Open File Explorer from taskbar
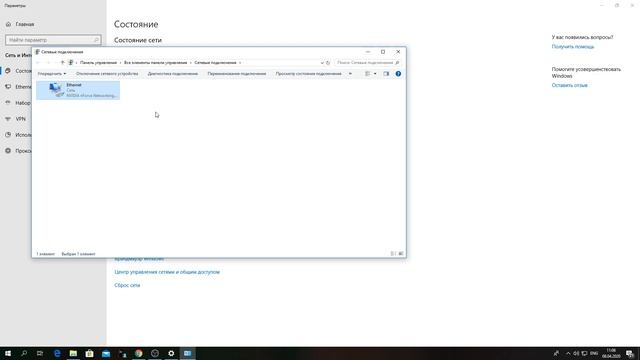Viewport: 640px width, 360px height. [73, 353]
